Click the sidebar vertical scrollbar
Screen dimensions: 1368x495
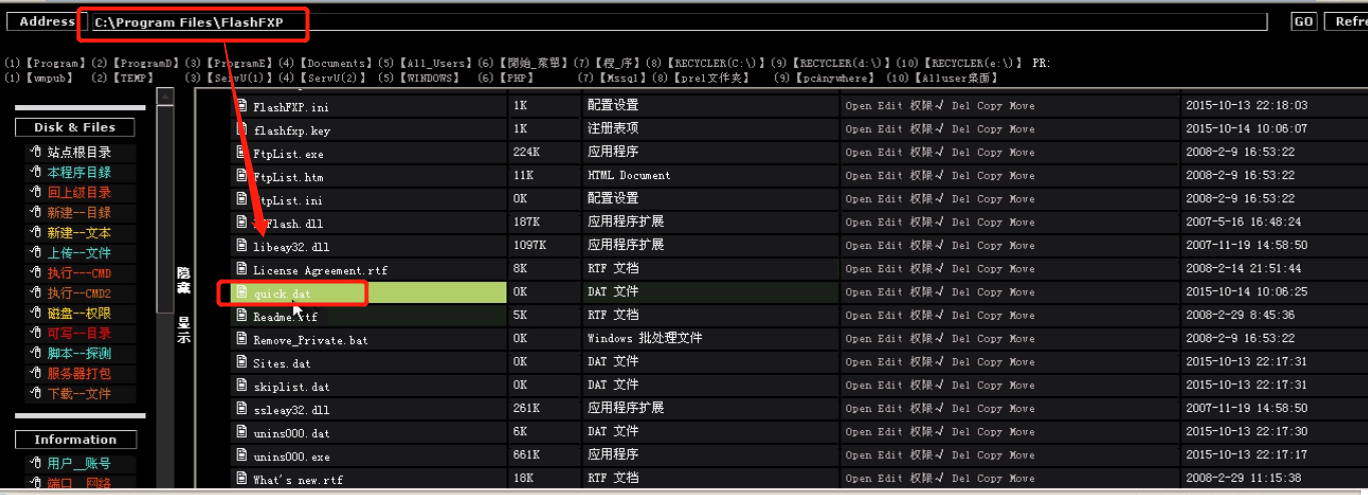coord(165,289)
